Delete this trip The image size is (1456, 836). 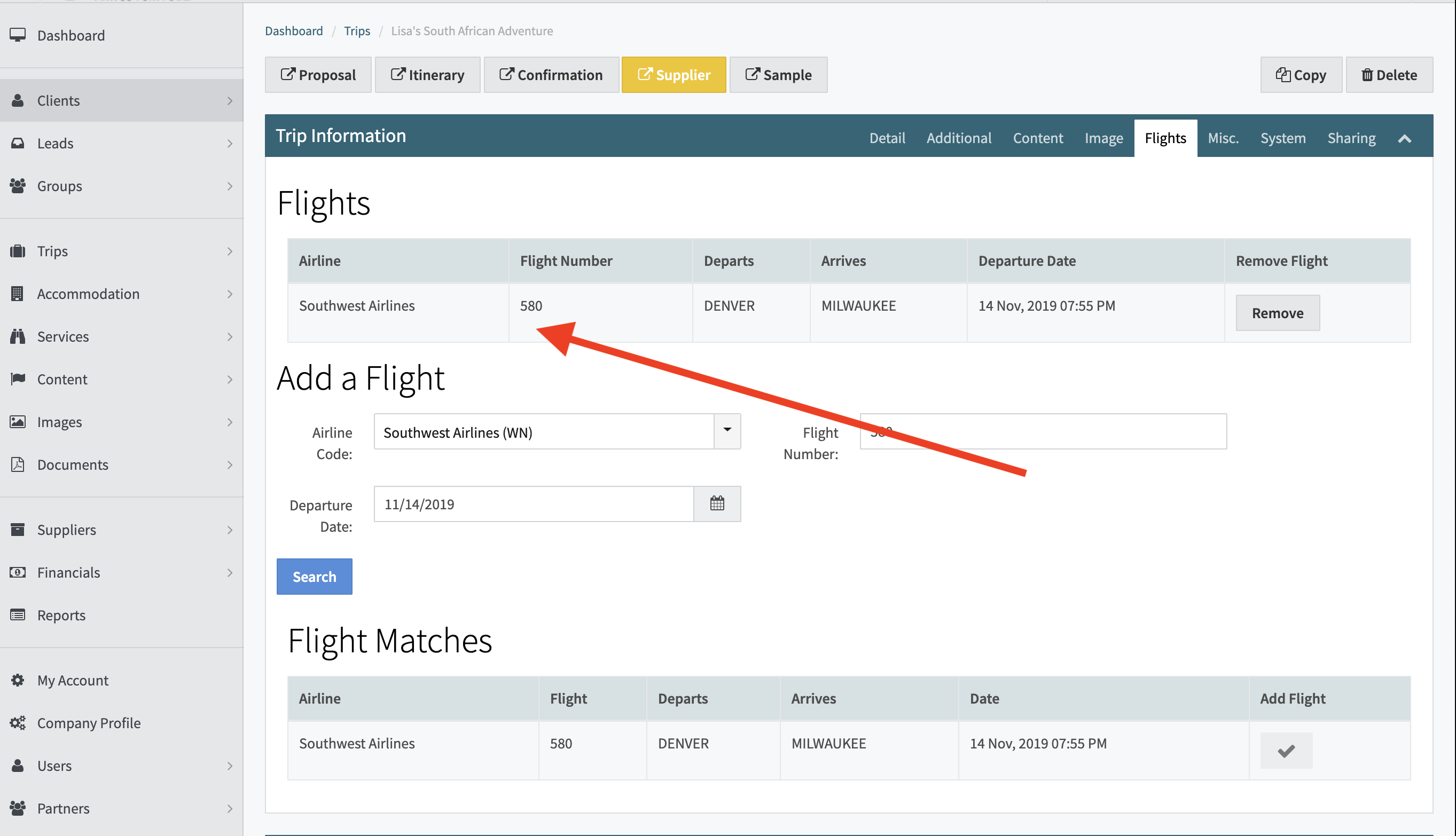pos(1389,75)
